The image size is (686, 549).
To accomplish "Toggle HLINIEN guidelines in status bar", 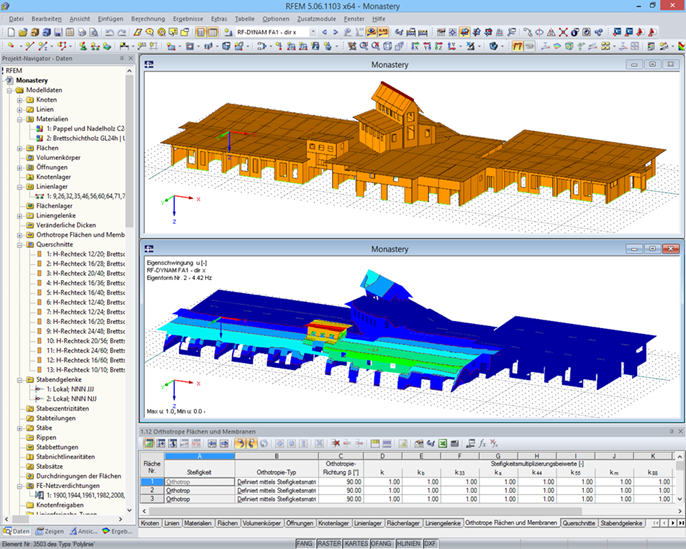I will [x=408, y=543].
